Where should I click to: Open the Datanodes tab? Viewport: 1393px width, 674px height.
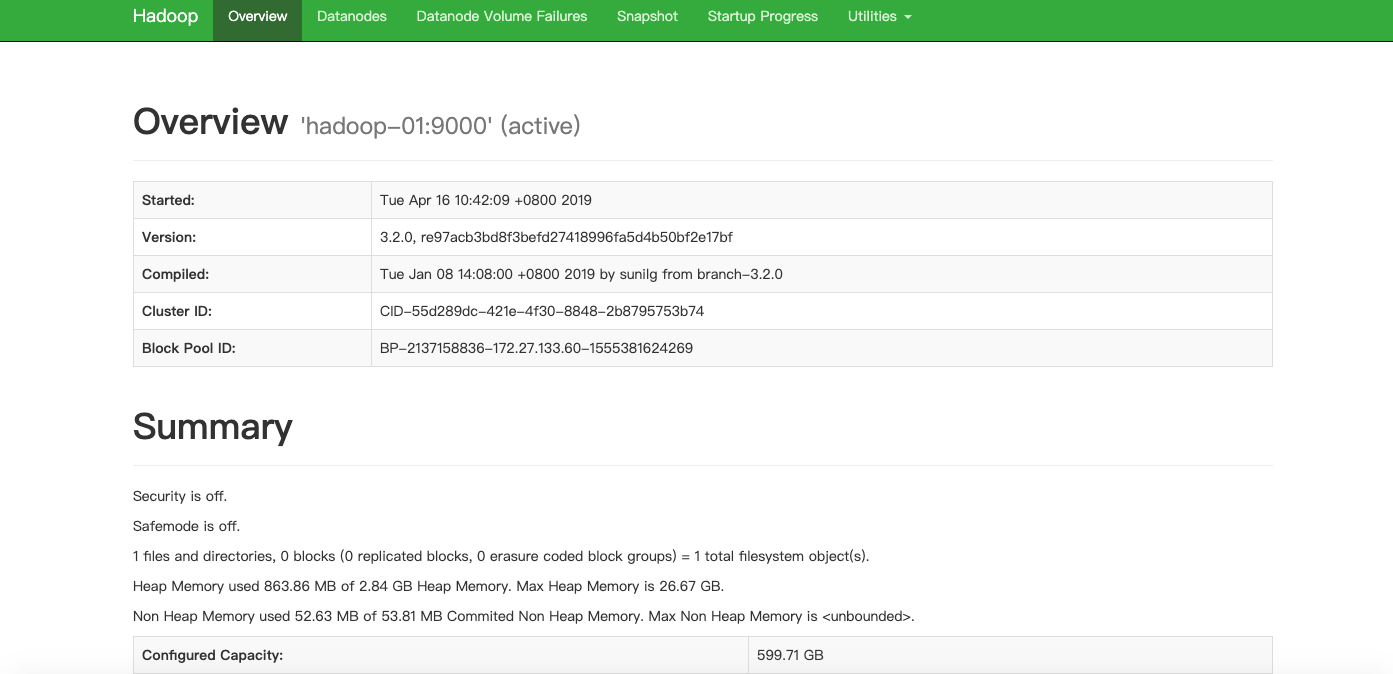tap(352, 16)
